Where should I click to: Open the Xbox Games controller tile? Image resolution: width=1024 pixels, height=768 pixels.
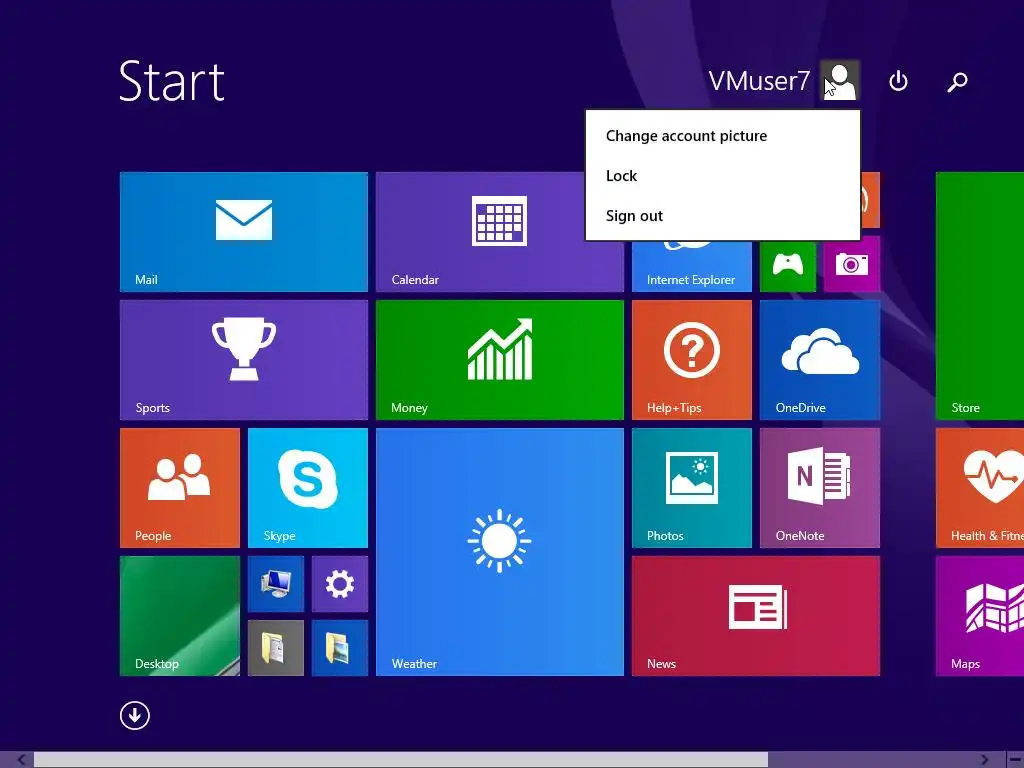tap(788, 266)
